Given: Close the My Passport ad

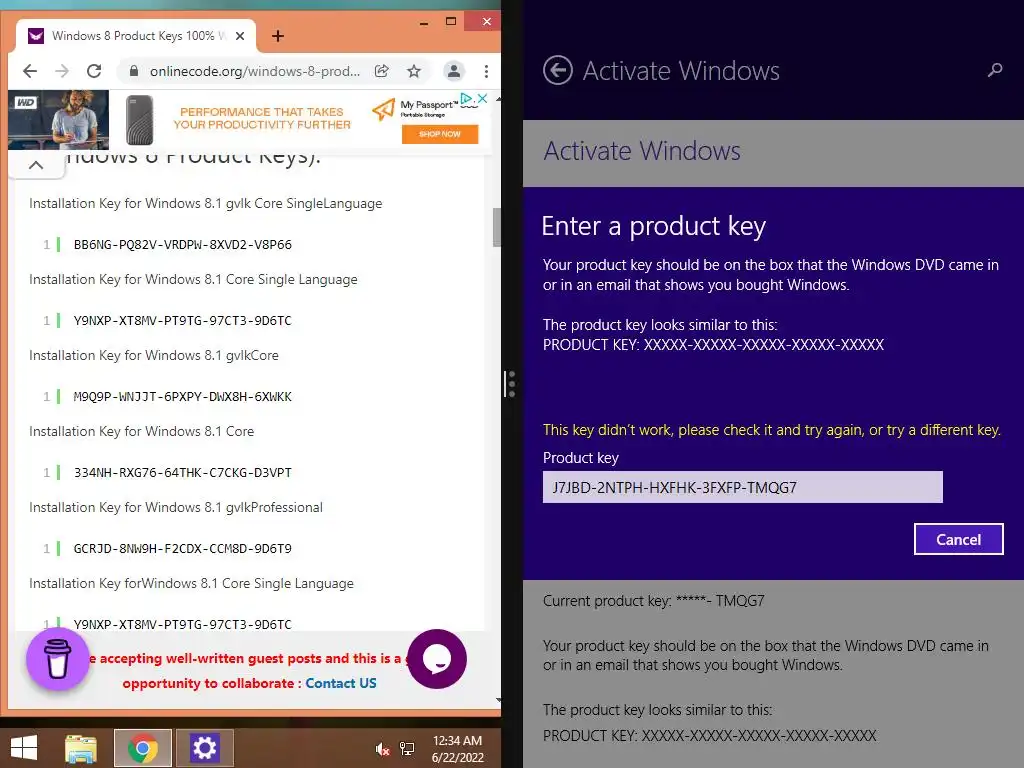Looking at the screenshot, I should pyautogui.click(x=483, y=98).
